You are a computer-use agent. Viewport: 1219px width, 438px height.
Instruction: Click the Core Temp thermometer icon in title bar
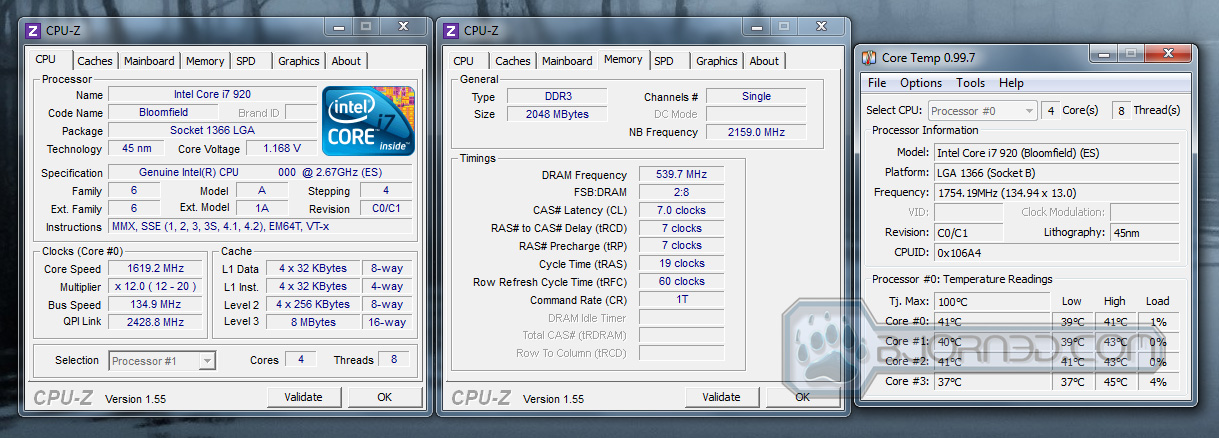(x=870, y=57)
